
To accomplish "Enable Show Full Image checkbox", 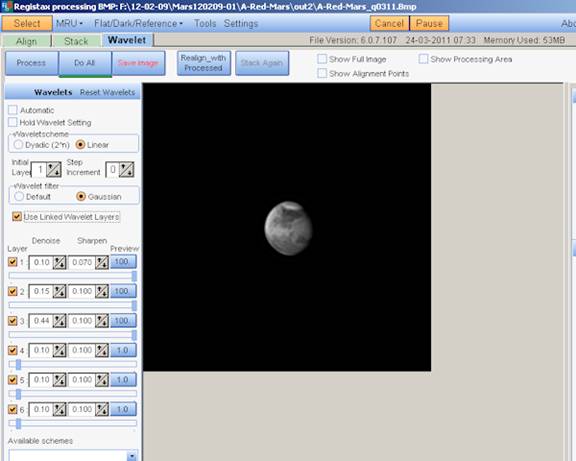I will tap(322, 59).
